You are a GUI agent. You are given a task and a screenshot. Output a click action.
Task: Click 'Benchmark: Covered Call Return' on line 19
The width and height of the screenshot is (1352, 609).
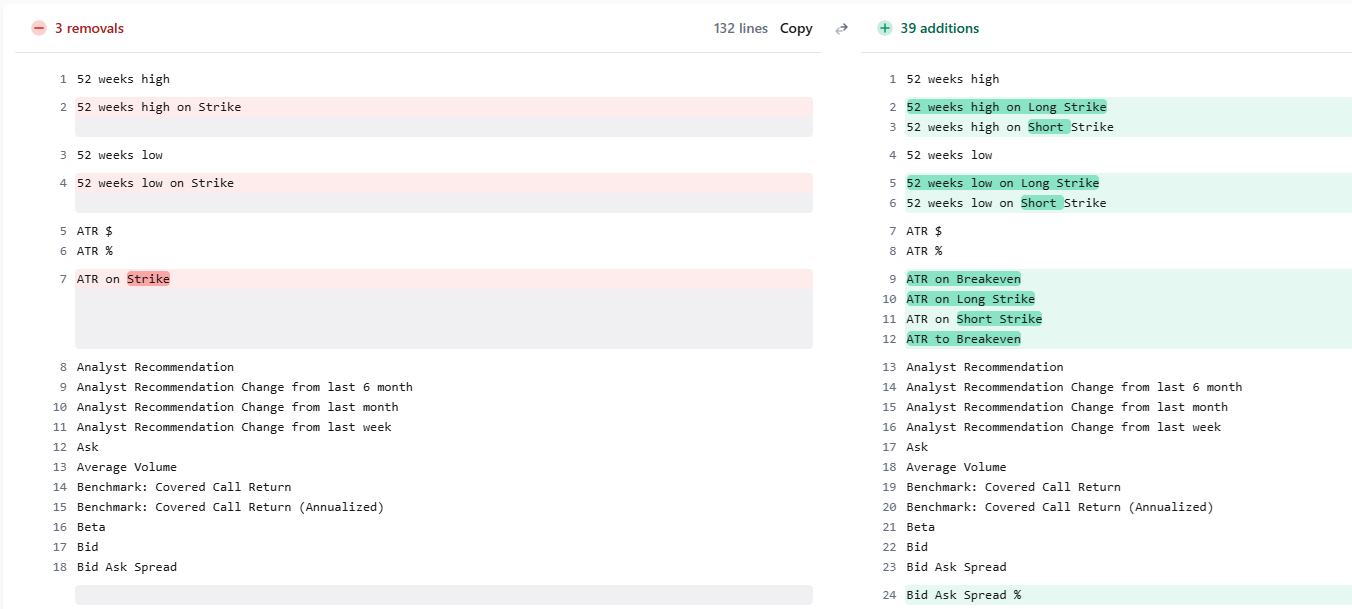[1014, 487]
